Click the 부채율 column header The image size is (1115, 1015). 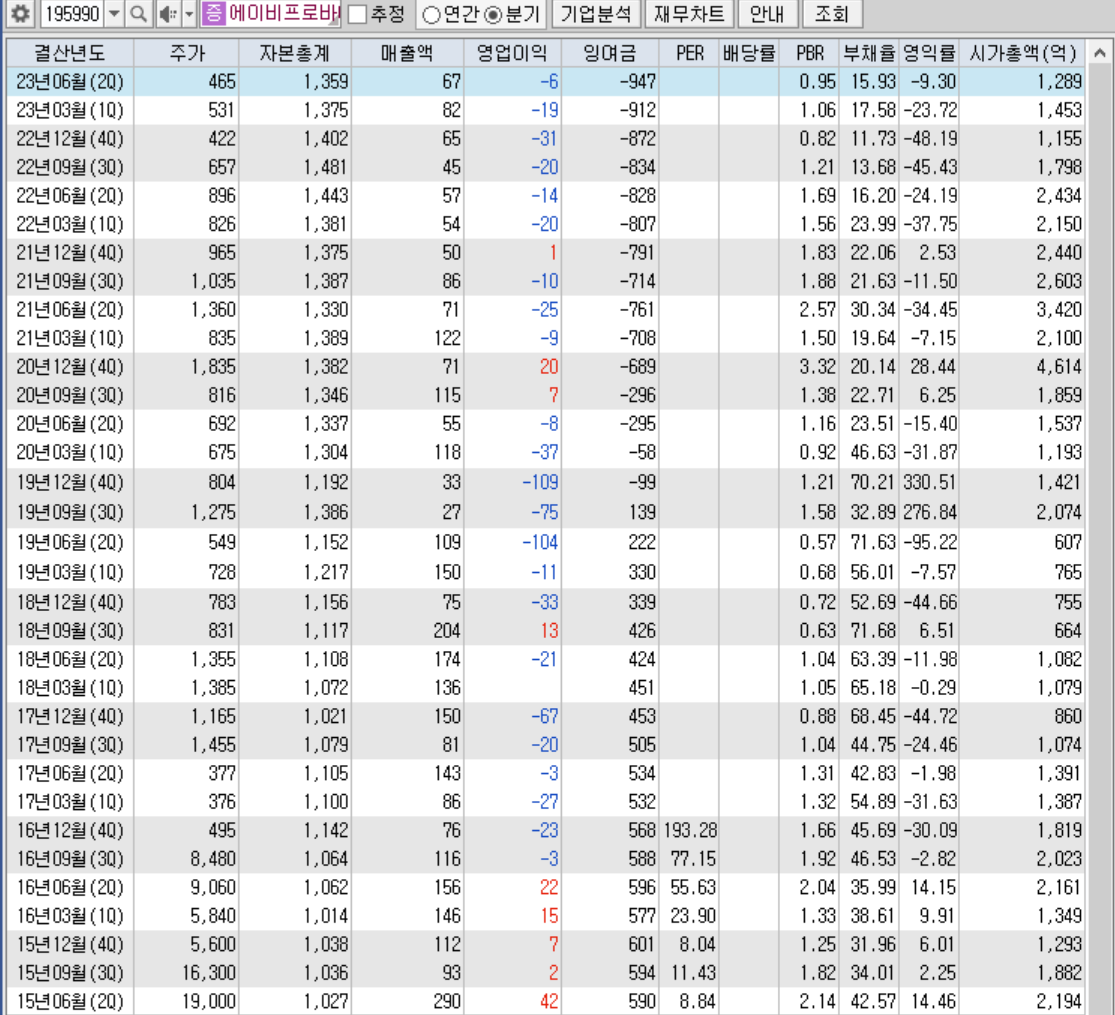click(x=868, y=53)
